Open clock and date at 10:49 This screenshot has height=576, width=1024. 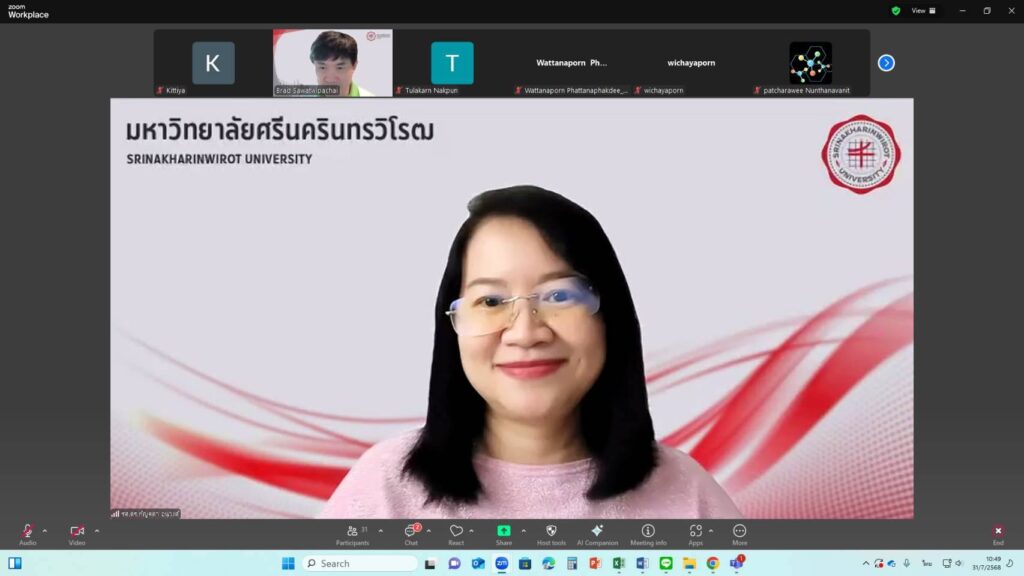click(986, 564)
